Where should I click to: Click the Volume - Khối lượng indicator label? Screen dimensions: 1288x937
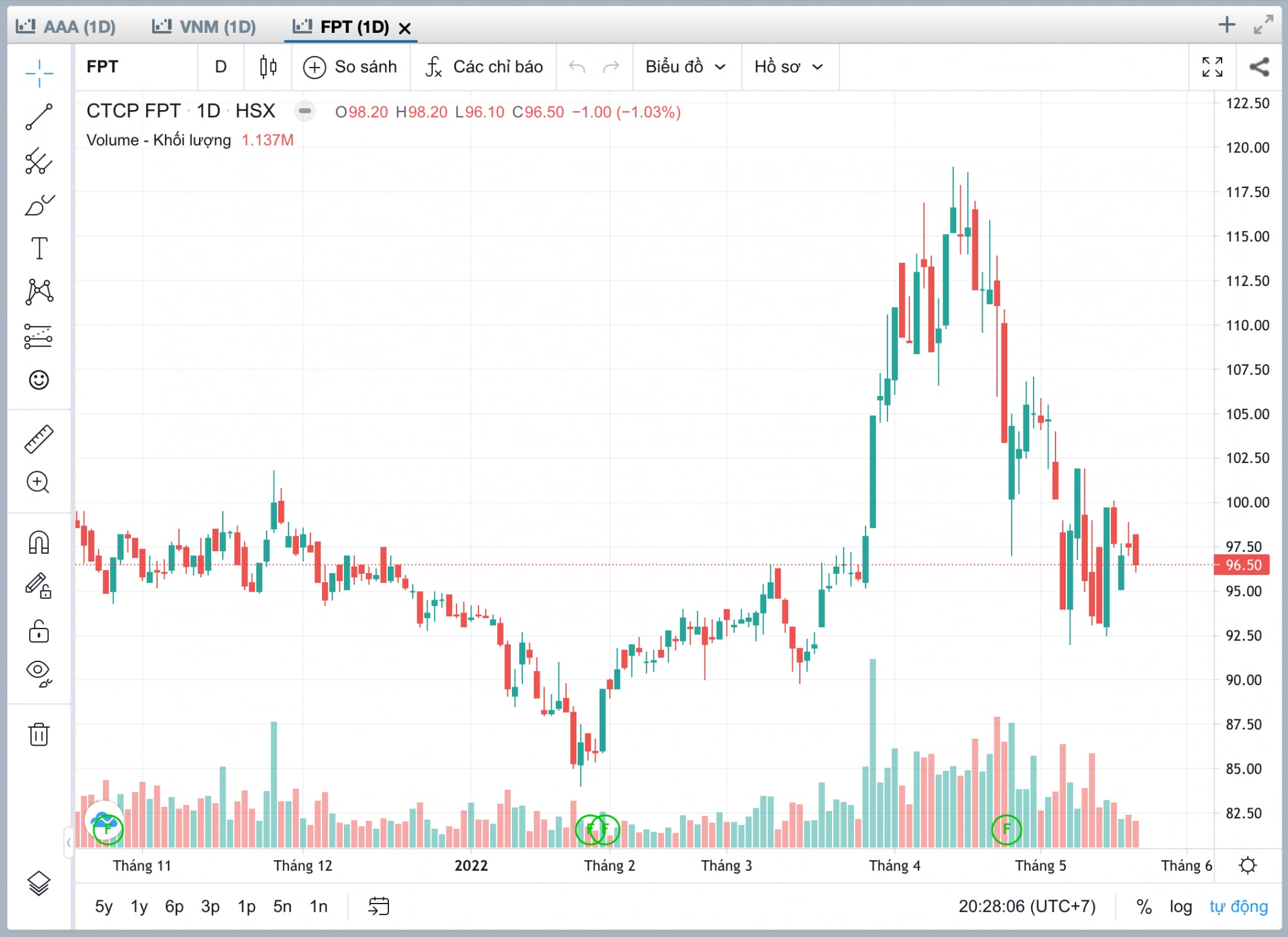[x=158, y=140]
